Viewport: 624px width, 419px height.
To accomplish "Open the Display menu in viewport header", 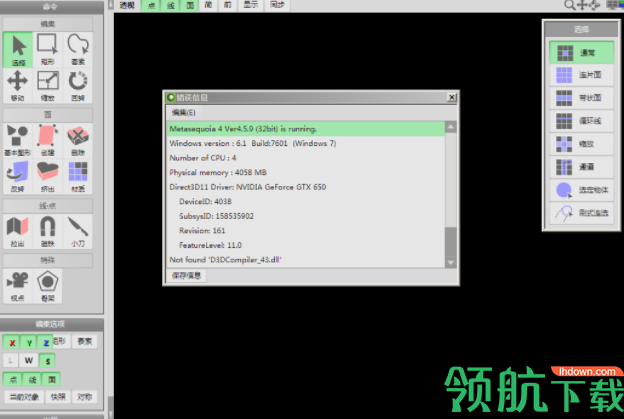I will click(251, 5).
